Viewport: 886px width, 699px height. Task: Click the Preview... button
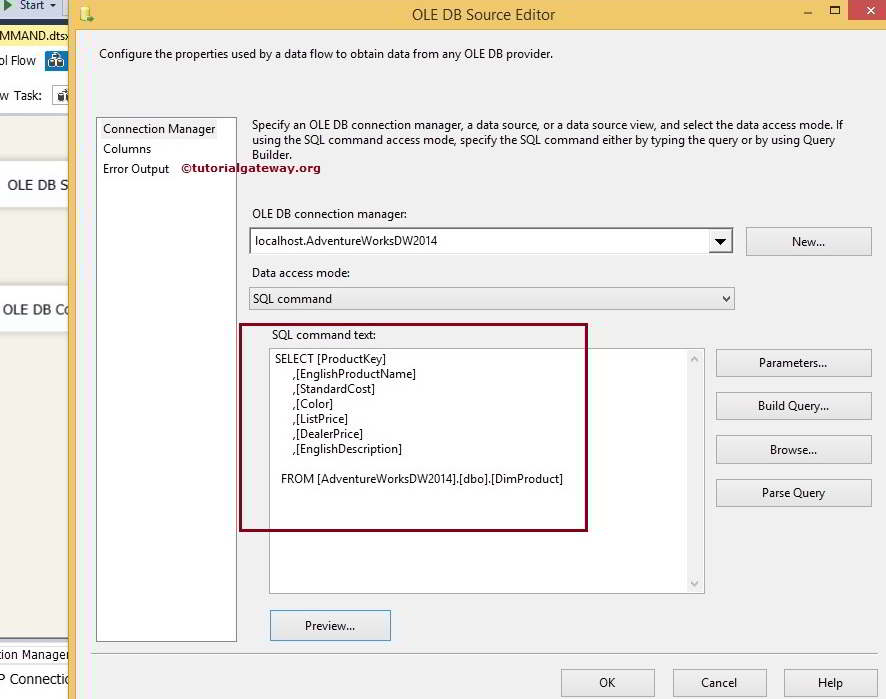pyautogui.click(x=330, y=626)
